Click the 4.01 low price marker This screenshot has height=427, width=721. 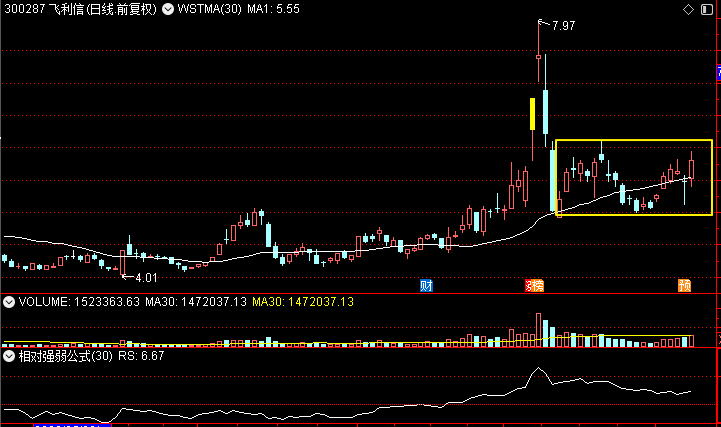pyautogui.click(x=146, y=278)
